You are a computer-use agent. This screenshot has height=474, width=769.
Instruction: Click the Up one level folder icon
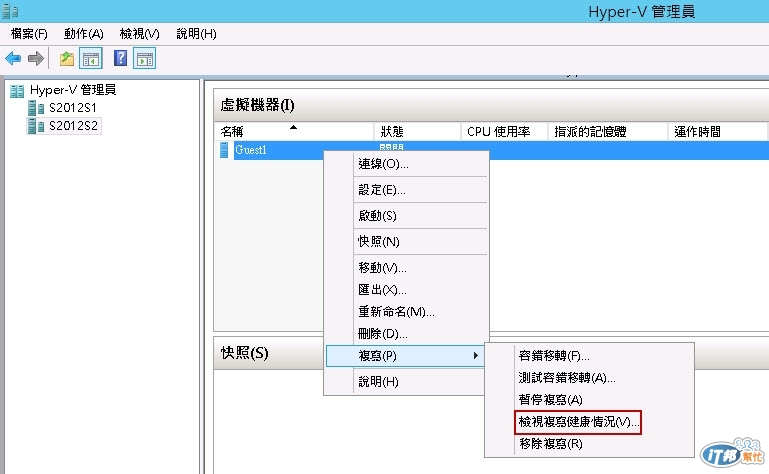pos(67,59)
